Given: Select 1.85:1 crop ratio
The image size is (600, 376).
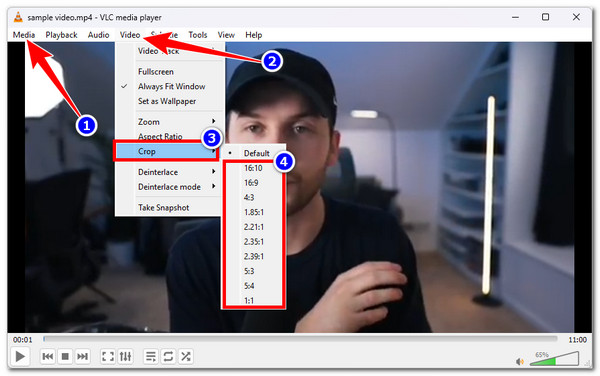Looking at the screenshot, I should coord(254,212).
